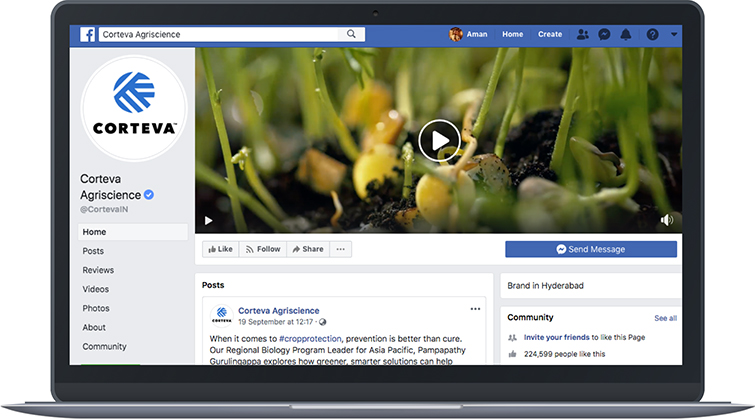Click the Facebook logo icon
755x419 pixels.
pos(88,34)
